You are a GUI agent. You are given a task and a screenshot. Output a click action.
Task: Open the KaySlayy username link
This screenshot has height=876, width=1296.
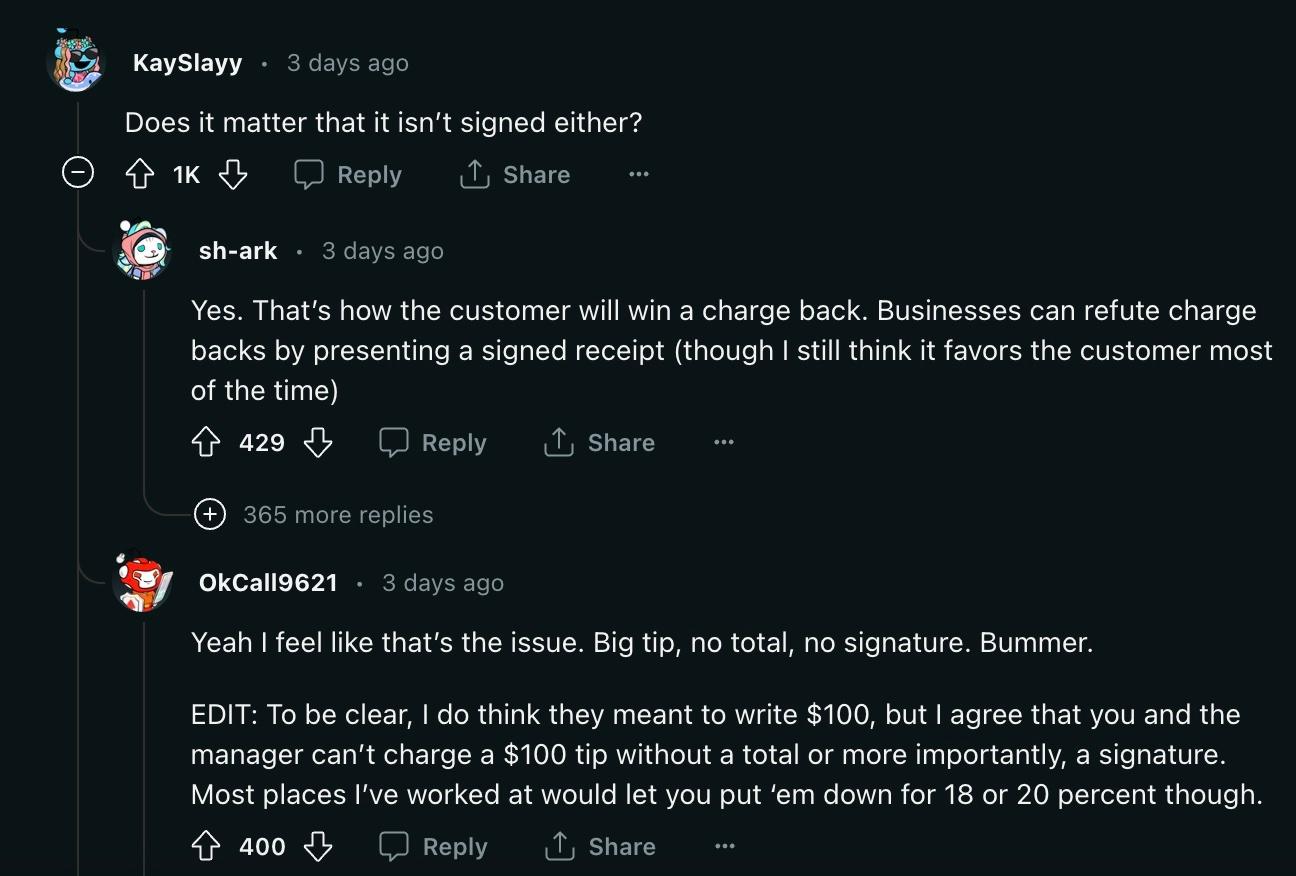click(x=187, y=63)
